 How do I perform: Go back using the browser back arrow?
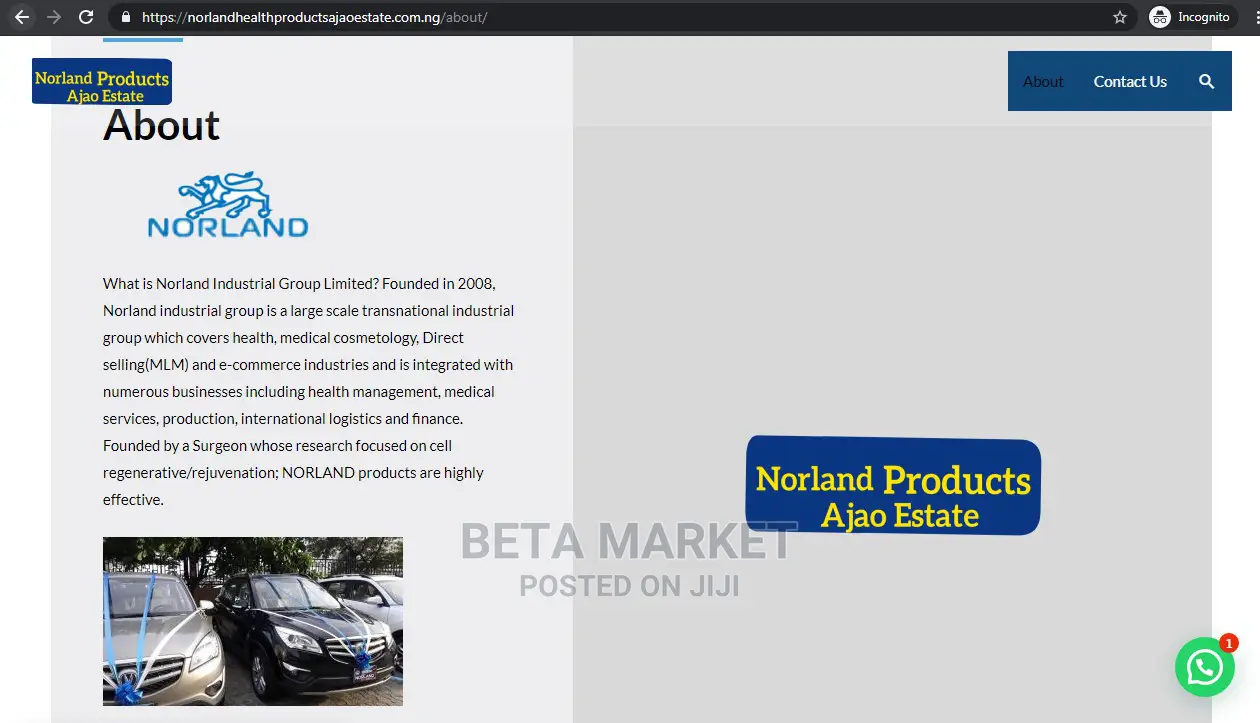[x=22, y=17]
